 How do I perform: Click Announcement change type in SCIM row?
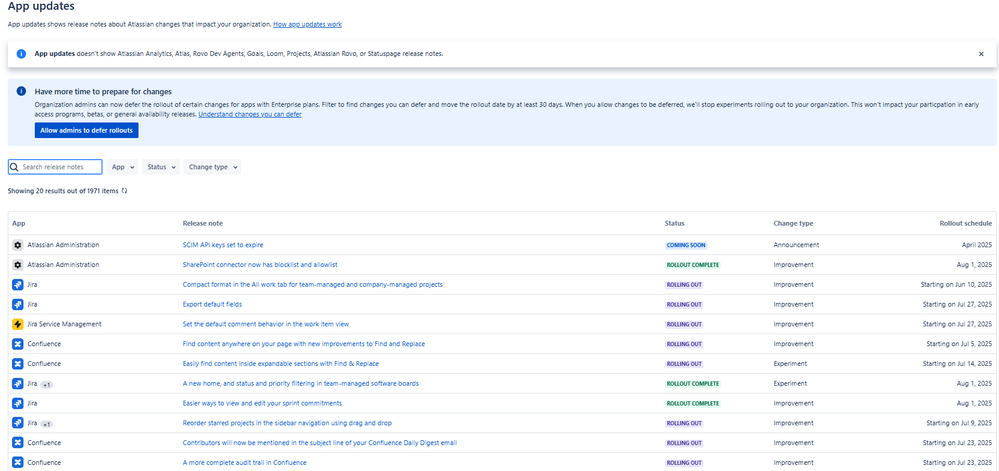point(796,245)
